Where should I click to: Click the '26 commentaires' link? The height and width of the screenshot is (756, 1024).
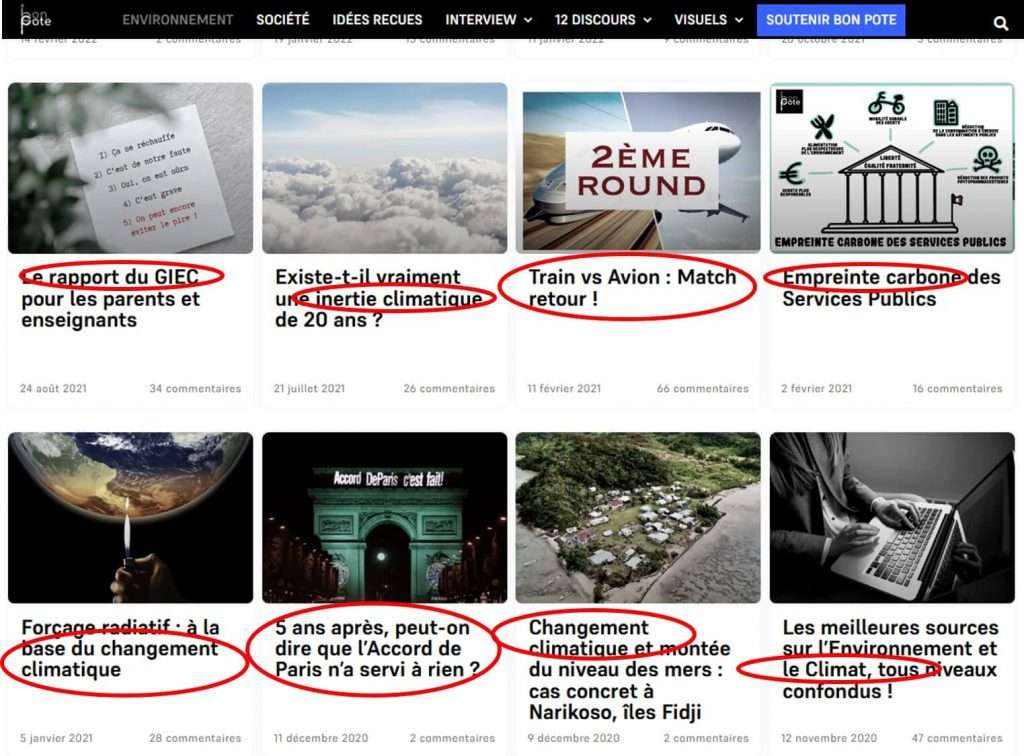coord(449,388)
